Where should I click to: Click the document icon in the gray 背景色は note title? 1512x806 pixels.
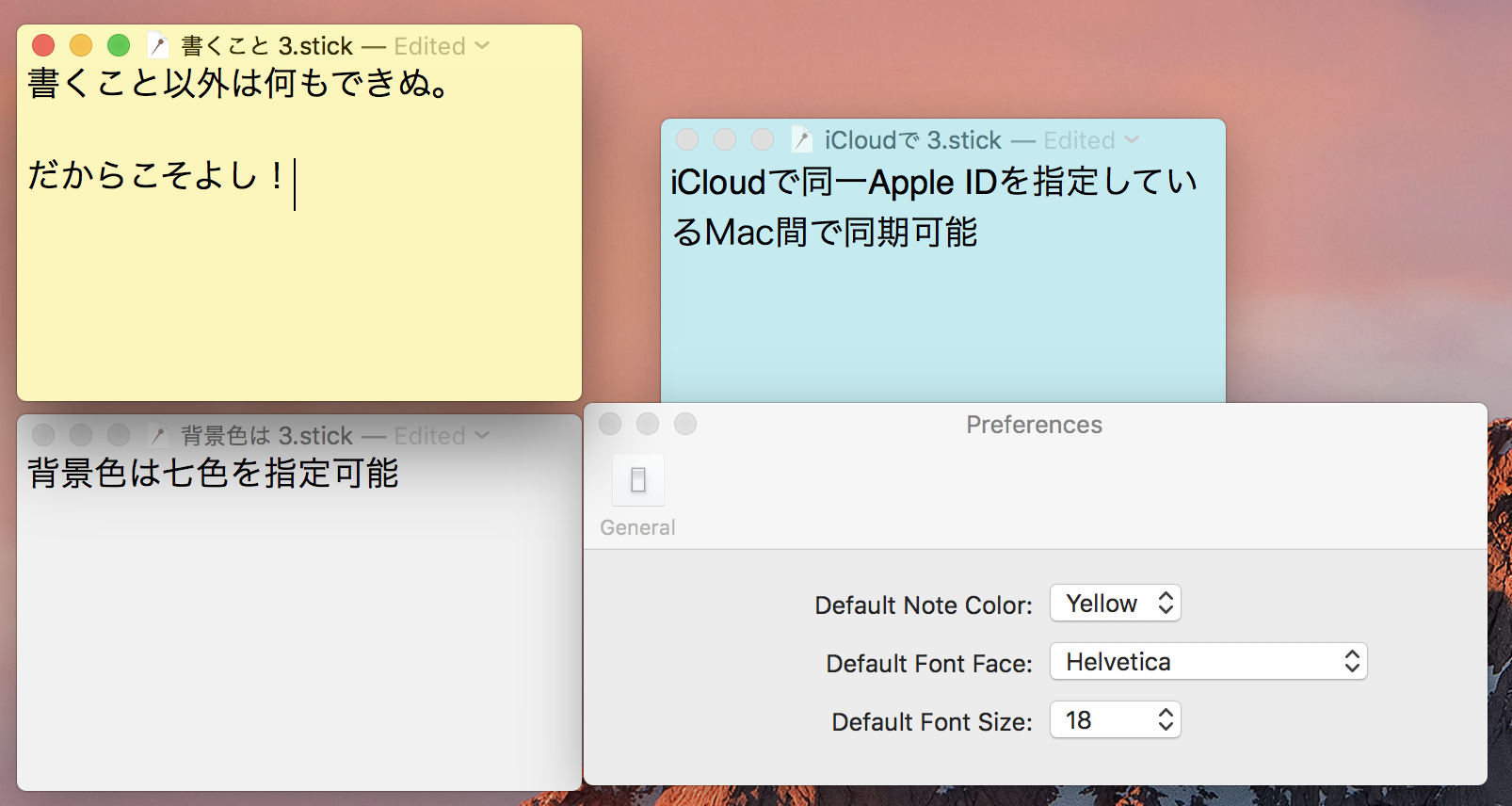pos(158,435)
